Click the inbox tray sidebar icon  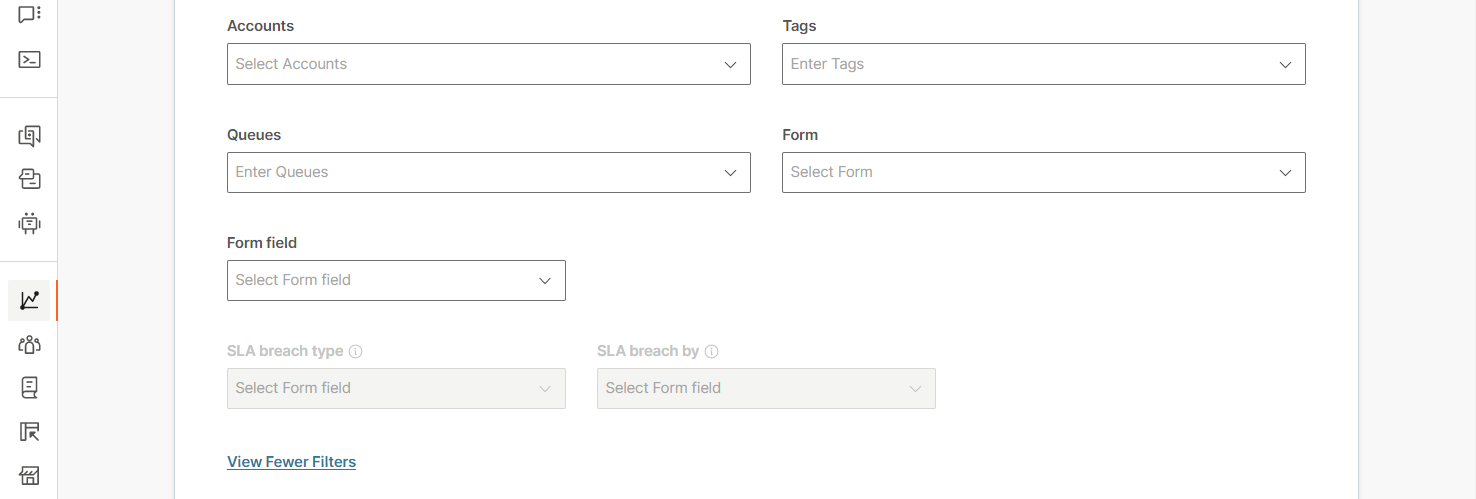(x=29, y=180)
